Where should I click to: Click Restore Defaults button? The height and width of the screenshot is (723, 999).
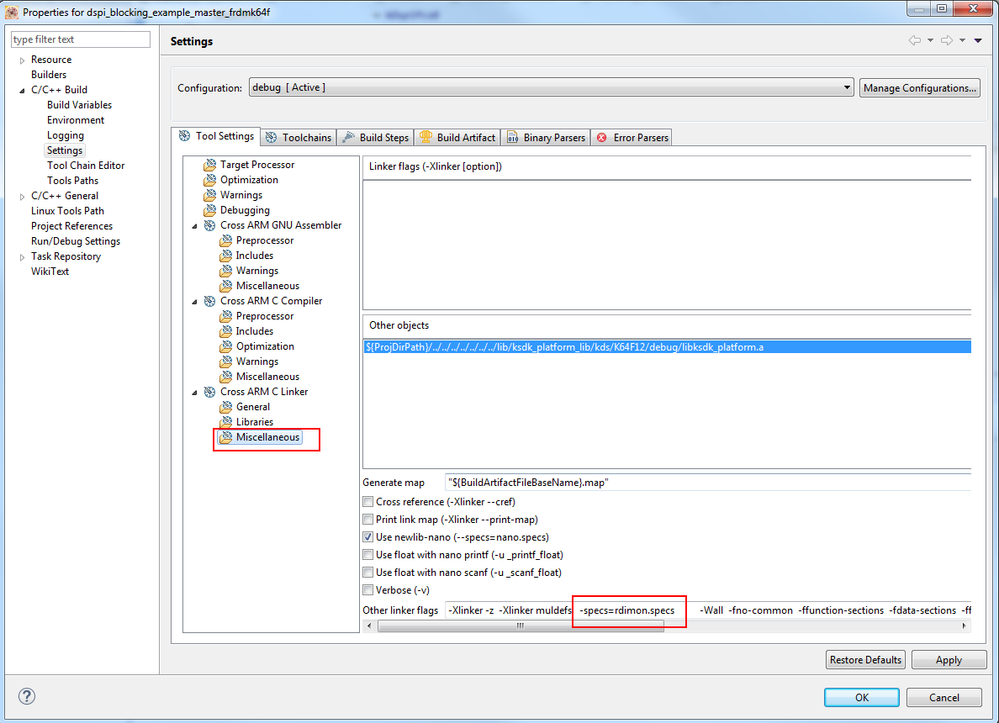(x=865, y=660)
